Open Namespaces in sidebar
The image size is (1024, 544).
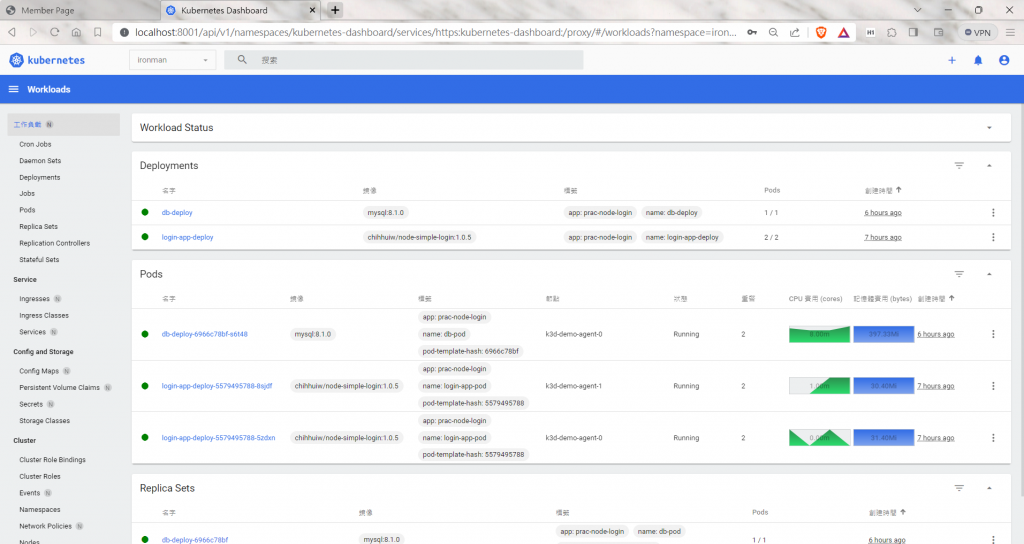[40, 509]
